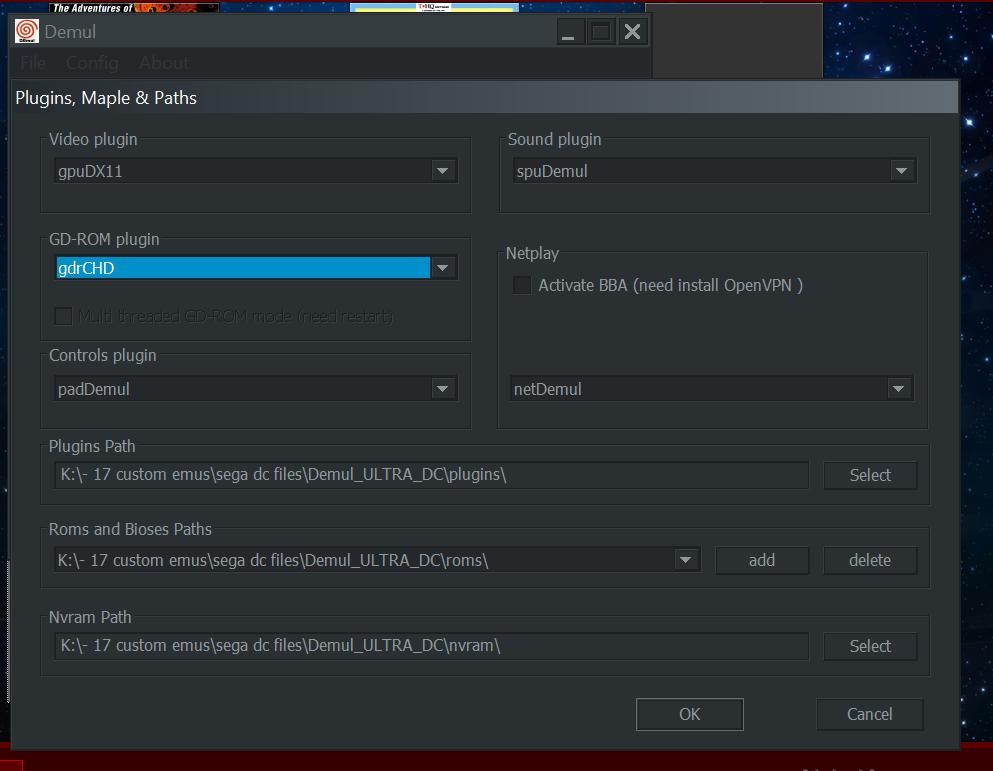
Task: Open the About menu
Action: coord(164,63)
